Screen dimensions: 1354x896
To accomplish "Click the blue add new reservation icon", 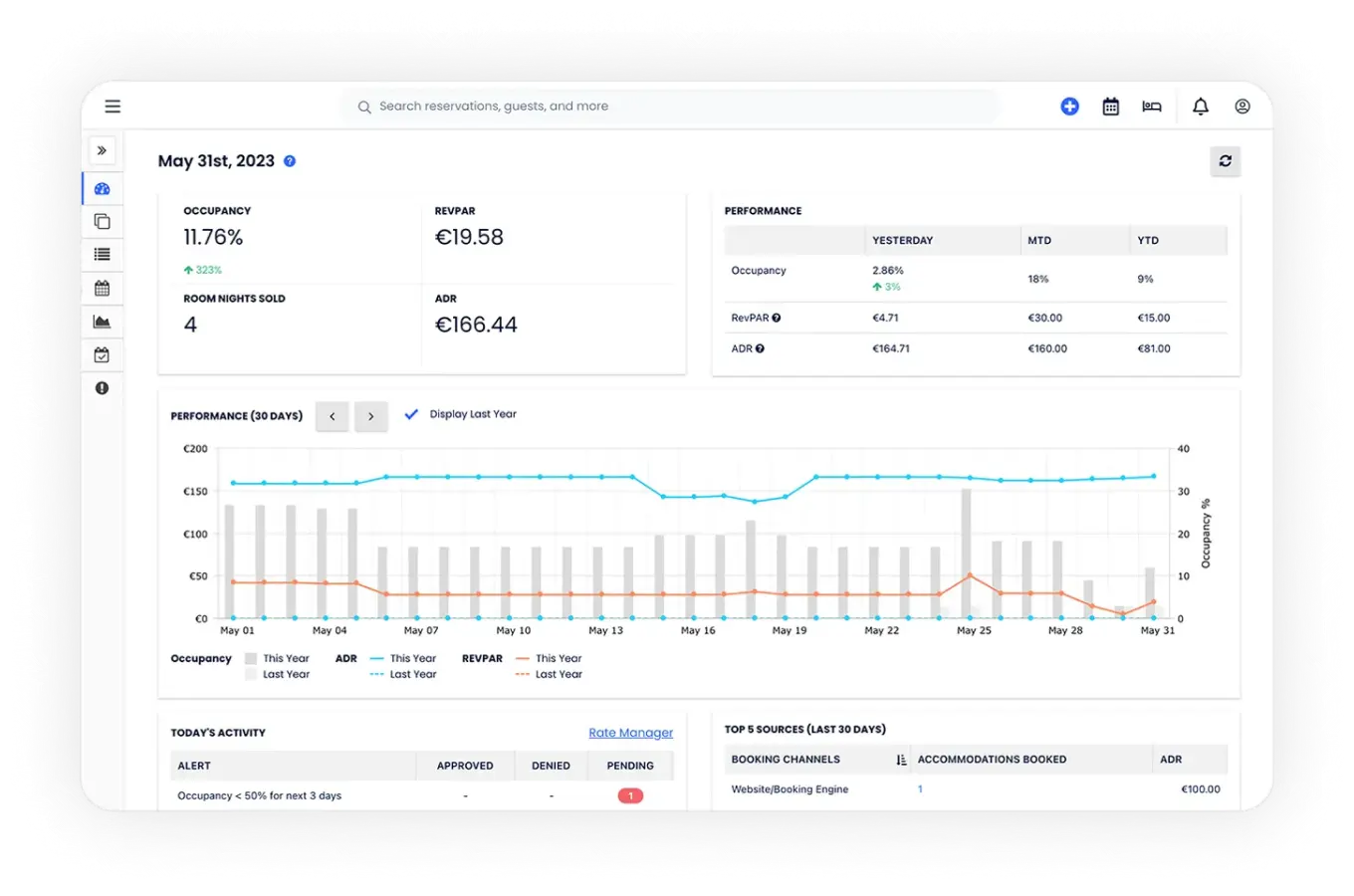I will (x=1069, y=107).
